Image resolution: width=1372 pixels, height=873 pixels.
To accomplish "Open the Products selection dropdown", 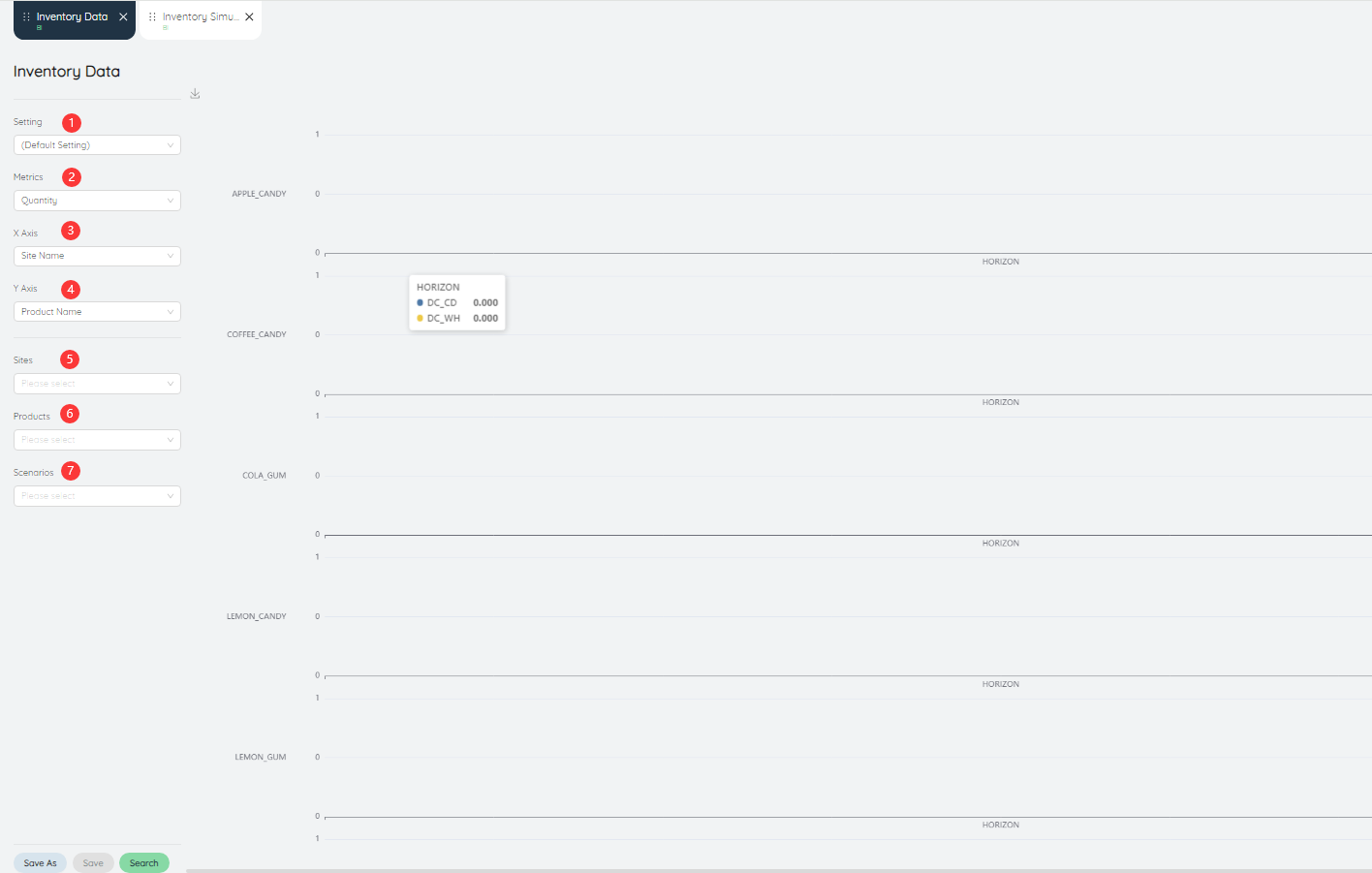I will pyautogui.click(x=97, y=440).
